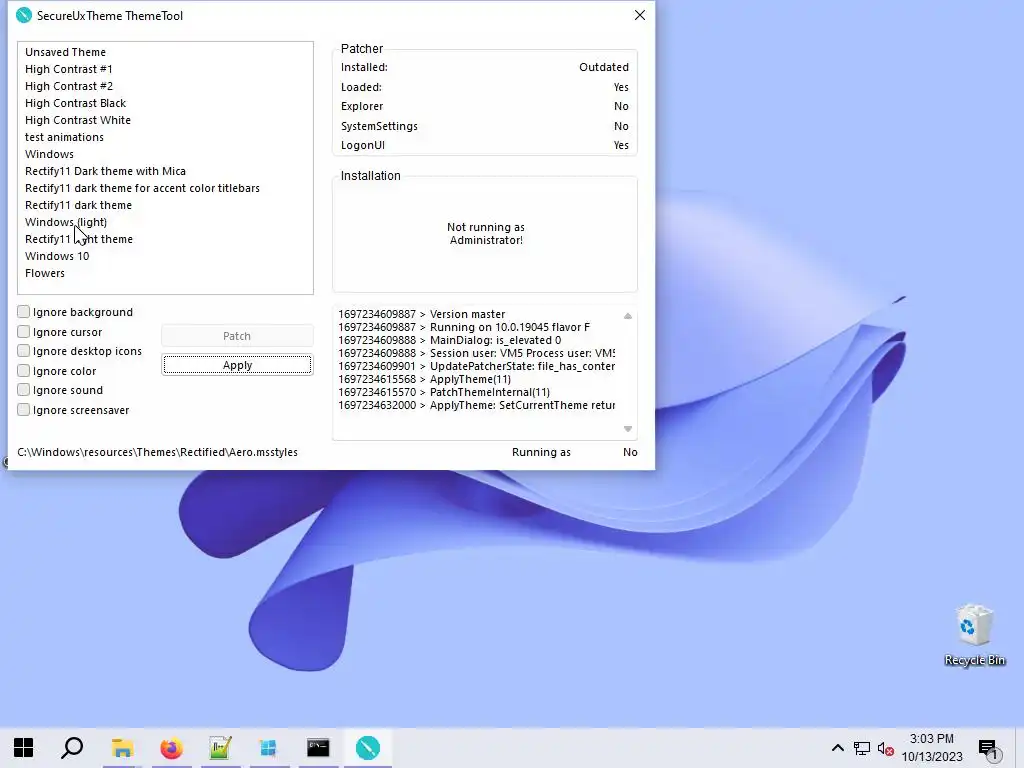This screenshot has height=768, width=1024.
Task: Click the SecureUxTheme taskbar icon
Action: click(x=368, y=748)
